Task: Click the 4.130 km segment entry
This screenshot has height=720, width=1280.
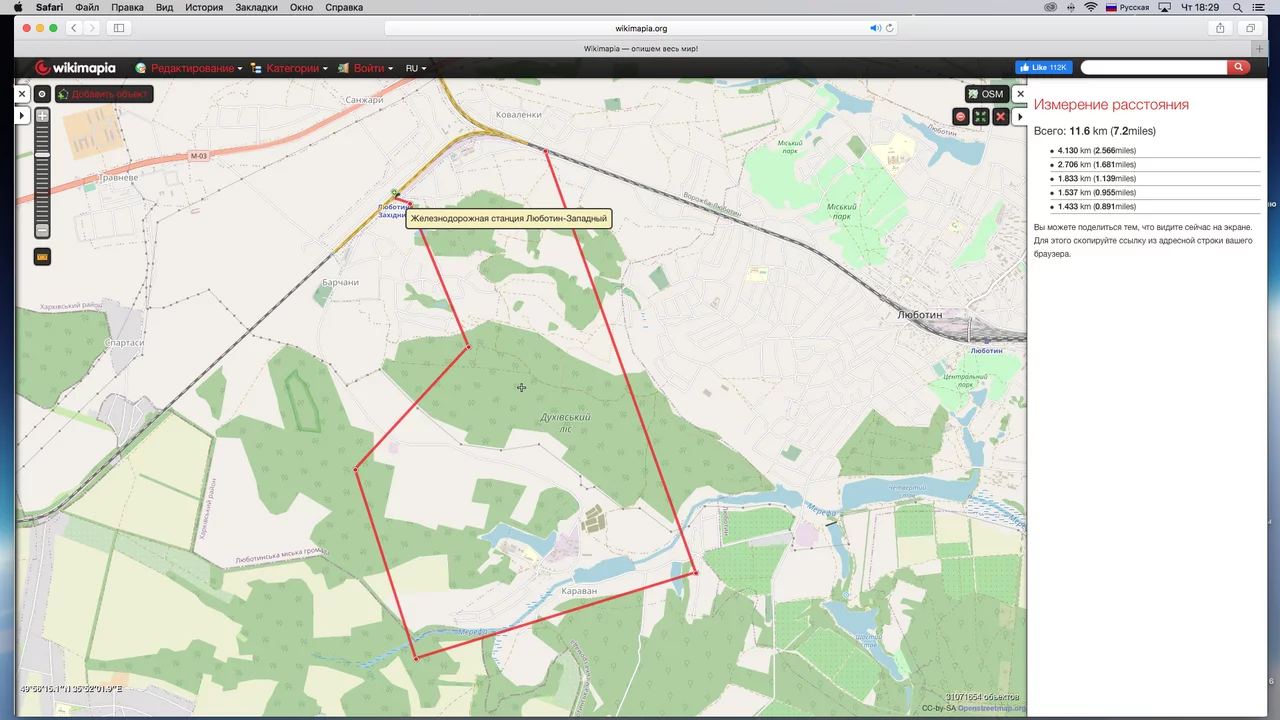Action: point(1097,151)
